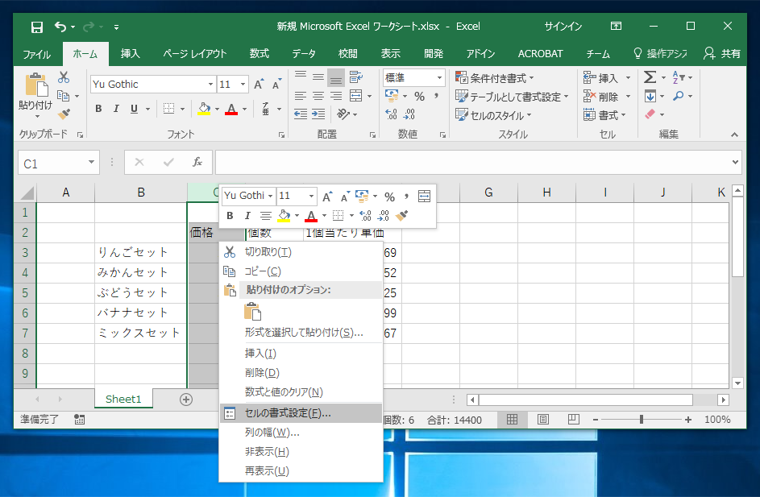Select Format Cells (セルの書式設定) in context menu

(x=301, y=413)
